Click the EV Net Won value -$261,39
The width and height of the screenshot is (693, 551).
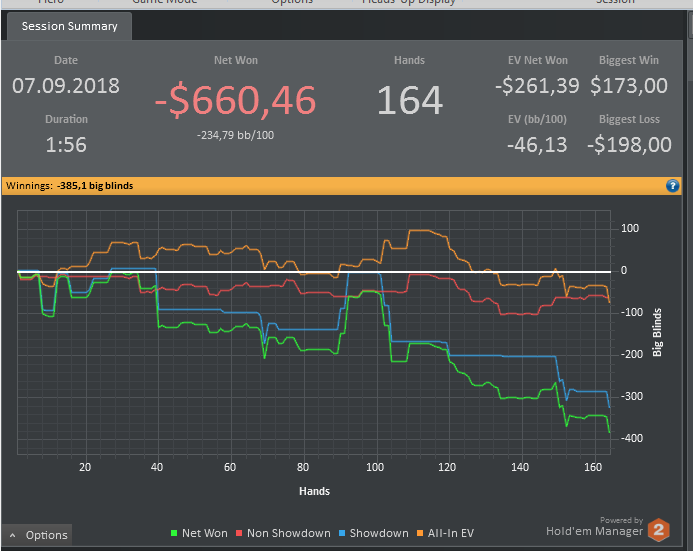[537, 86]
